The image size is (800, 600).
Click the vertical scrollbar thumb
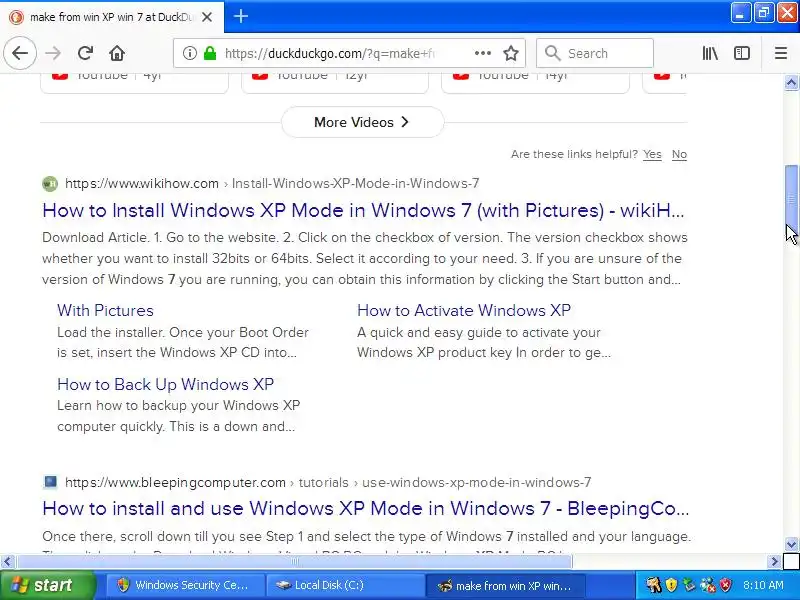pos(791,199)
